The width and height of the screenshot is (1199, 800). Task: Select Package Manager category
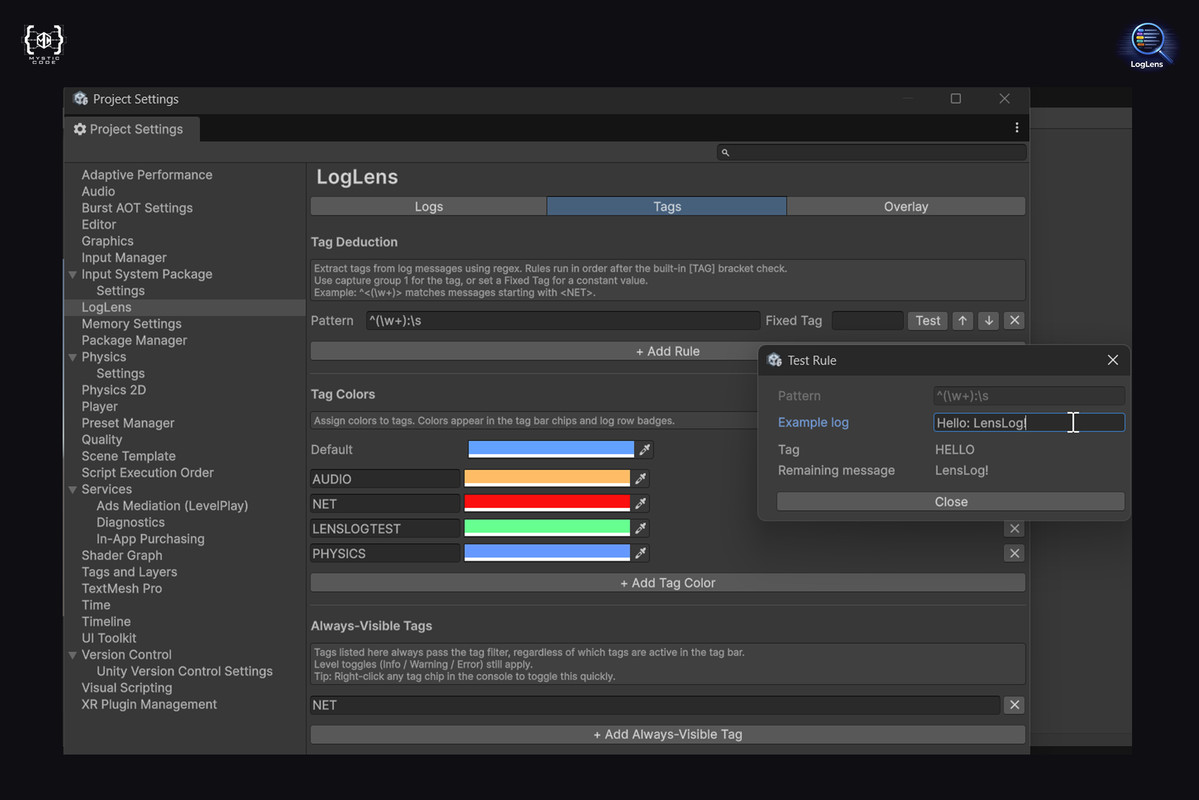[134, 340]
